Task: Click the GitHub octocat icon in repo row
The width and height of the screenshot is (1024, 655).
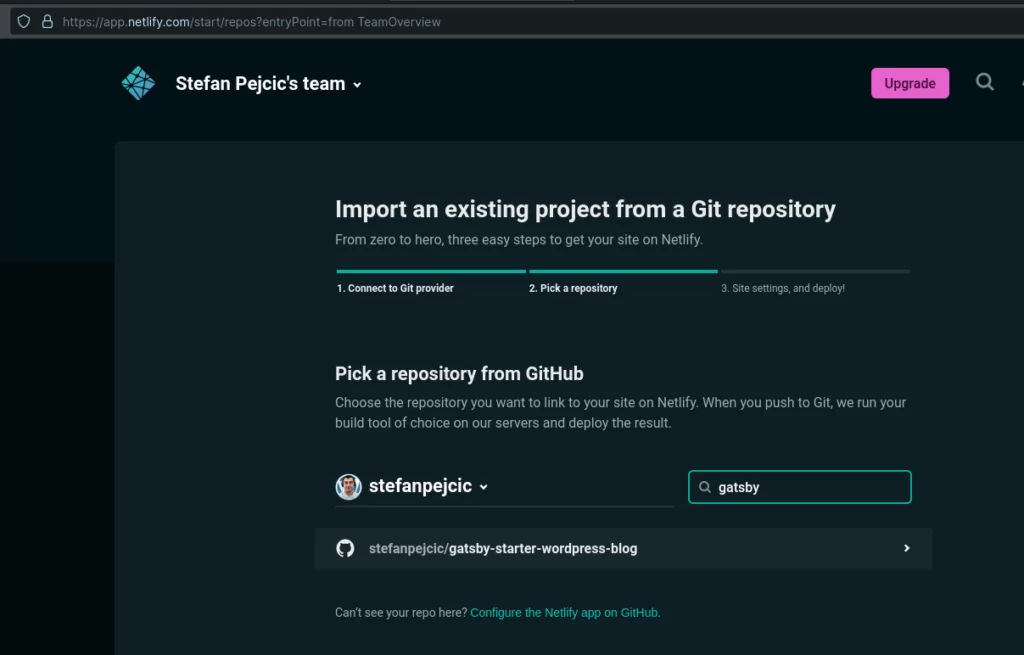Action: [345, 548]
